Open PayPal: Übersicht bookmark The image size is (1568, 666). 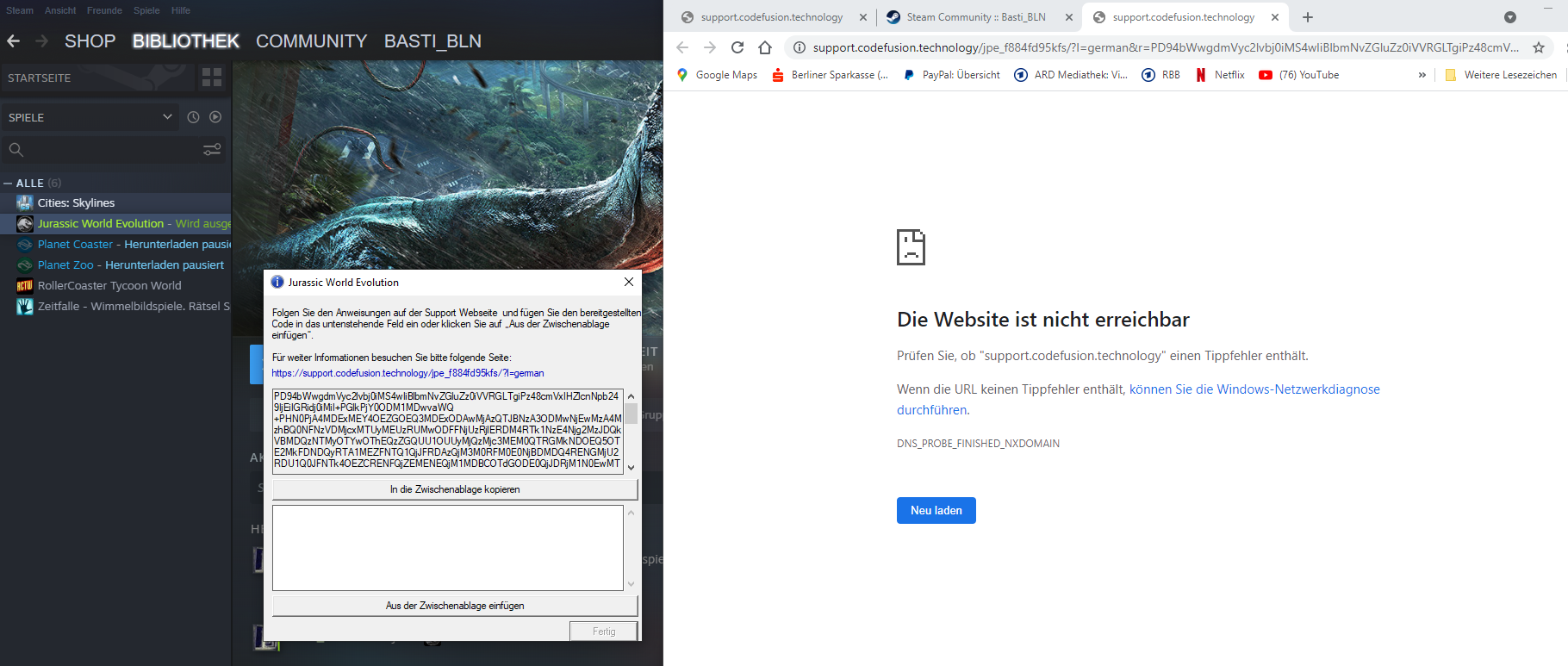pos(951,75)
